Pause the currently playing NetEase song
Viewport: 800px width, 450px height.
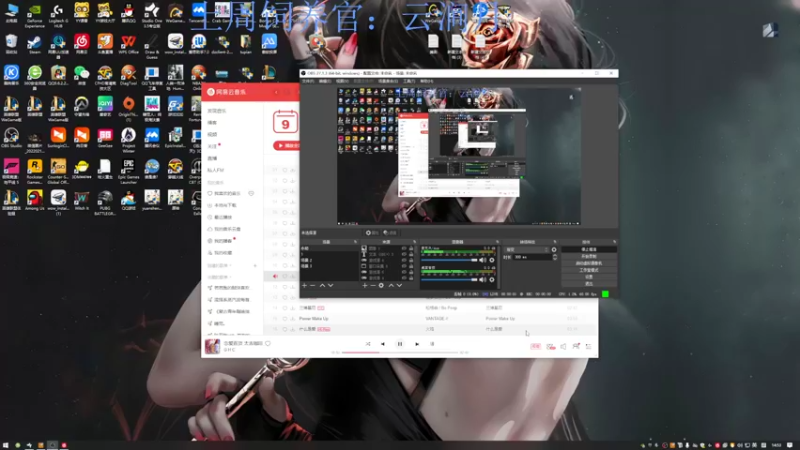pyautogui.click(x=399, y=344)
